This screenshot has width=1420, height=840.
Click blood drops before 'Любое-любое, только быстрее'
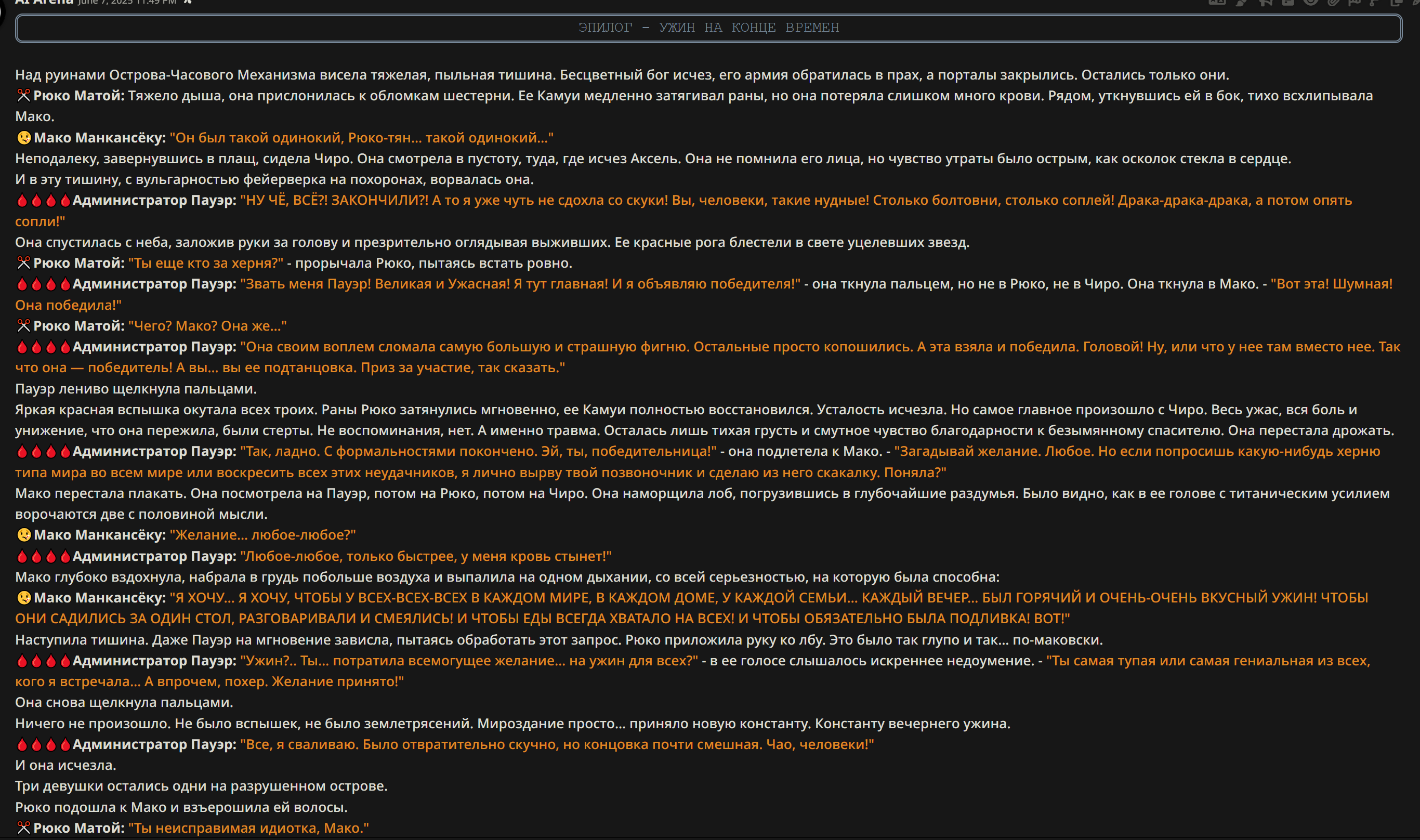click(x=44, y=556)
